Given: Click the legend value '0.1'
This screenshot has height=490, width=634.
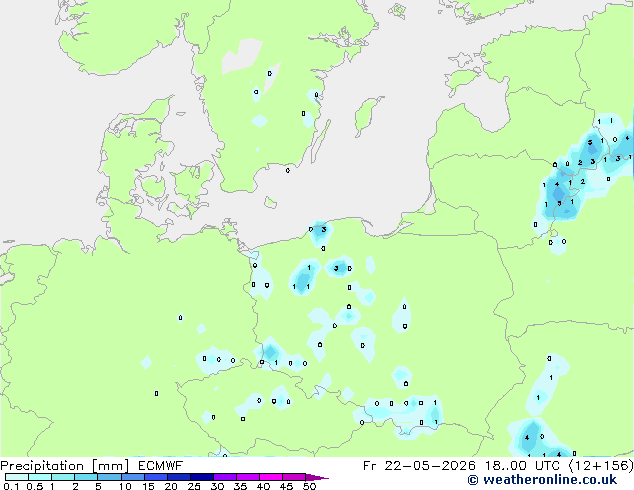Looking at the screenshot, I should click(x=11, y=486).
